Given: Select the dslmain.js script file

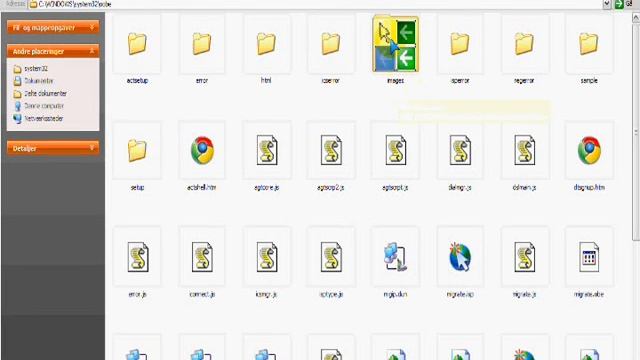Looking at the screenshot, I should click(524, 151).
